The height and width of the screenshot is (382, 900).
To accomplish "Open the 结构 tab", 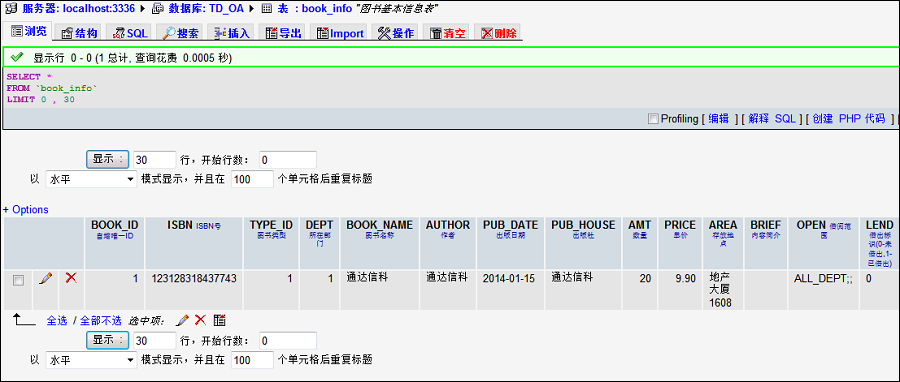I will pos(79,33).
